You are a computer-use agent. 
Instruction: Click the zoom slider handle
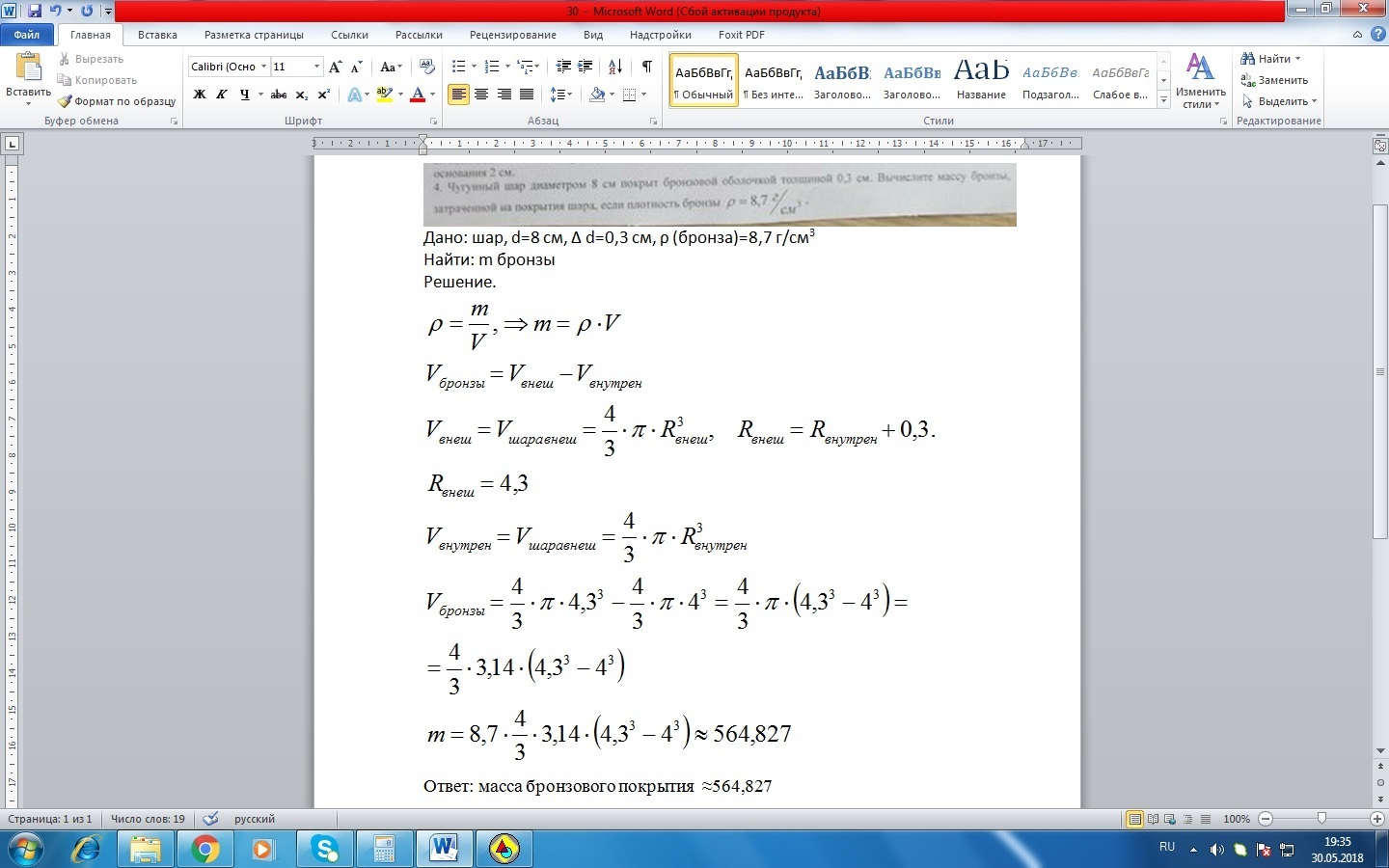point(1321,819)
